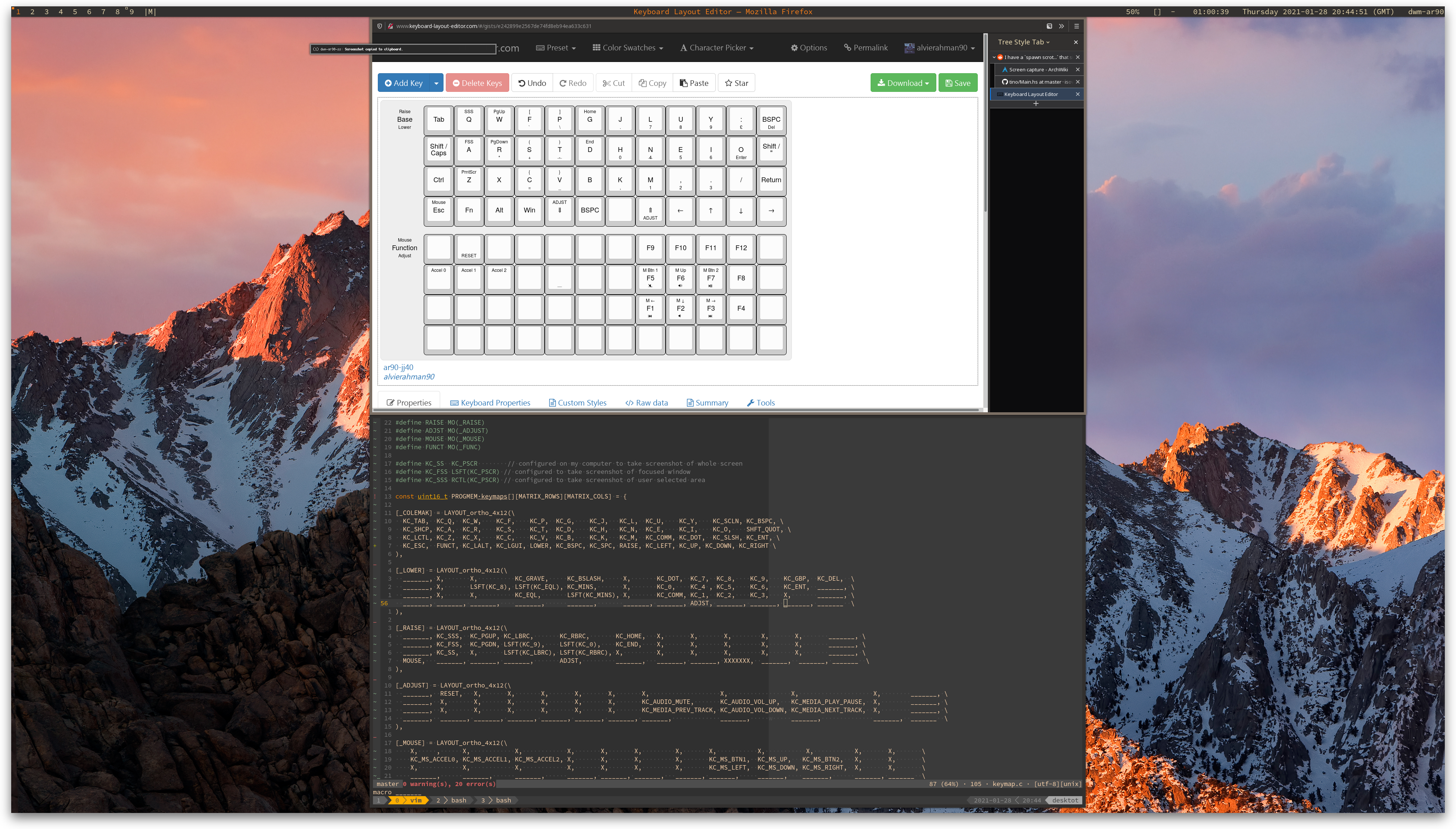Viewport: 1456px width, 829px height.
Task: Click the alvierahman90 author link
Action: (409, 377)
